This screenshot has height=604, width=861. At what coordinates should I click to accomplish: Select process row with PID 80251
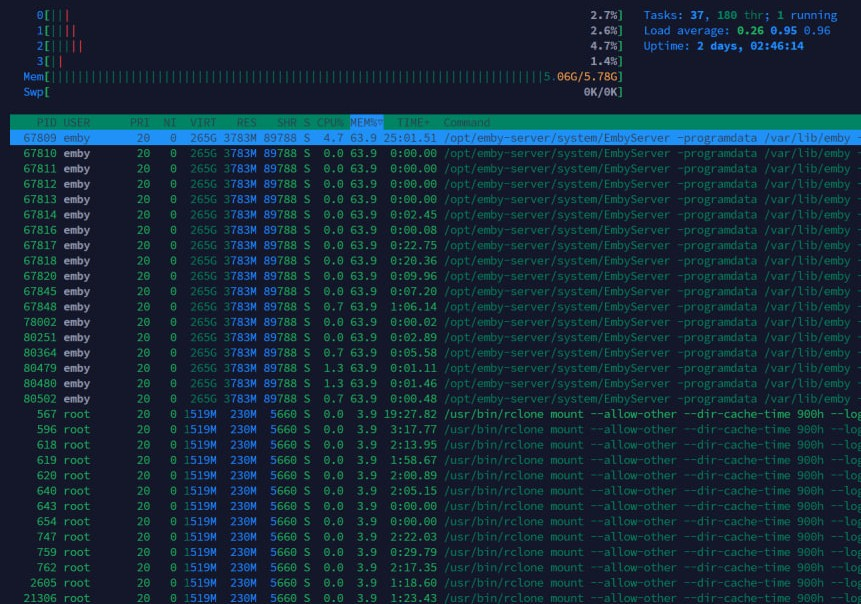(435, 338)
